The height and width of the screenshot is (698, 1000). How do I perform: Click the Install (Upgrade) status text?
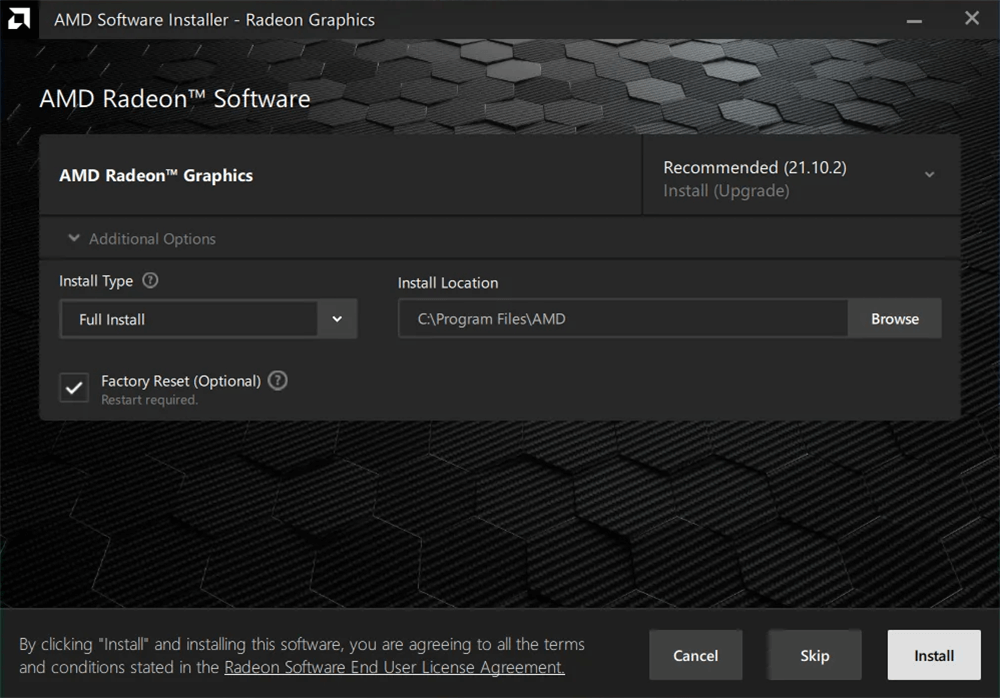pos(726,191)
